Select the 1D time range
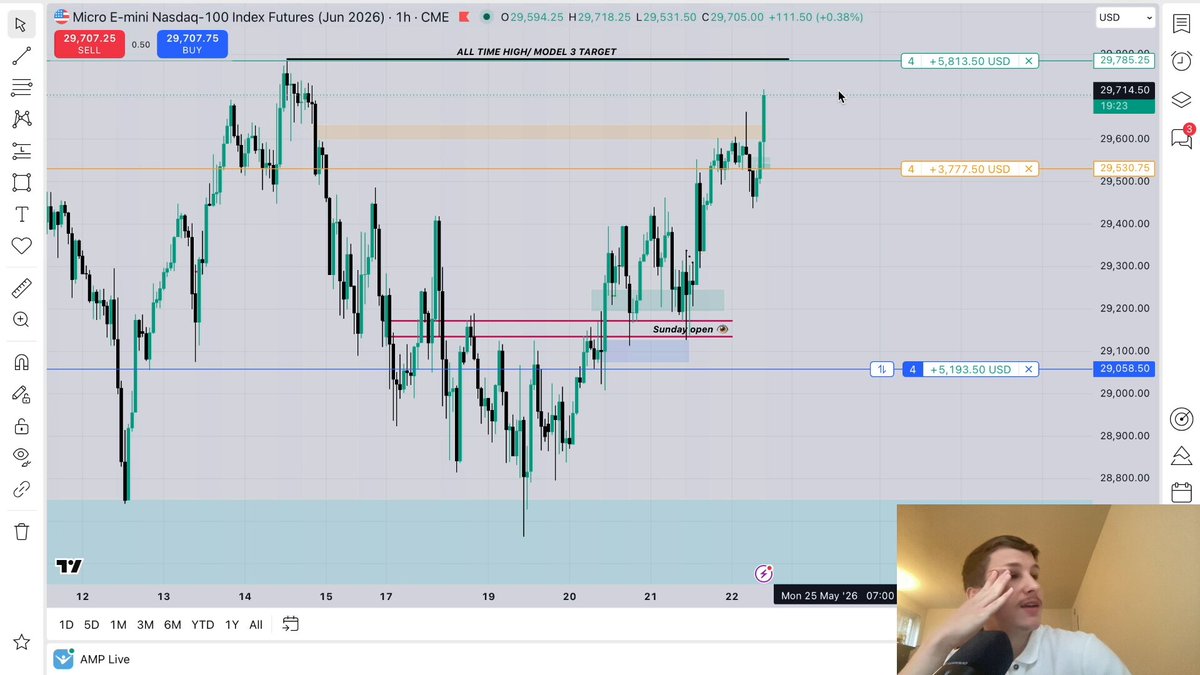Screen dimensions: 1200x675 [66, 625]
